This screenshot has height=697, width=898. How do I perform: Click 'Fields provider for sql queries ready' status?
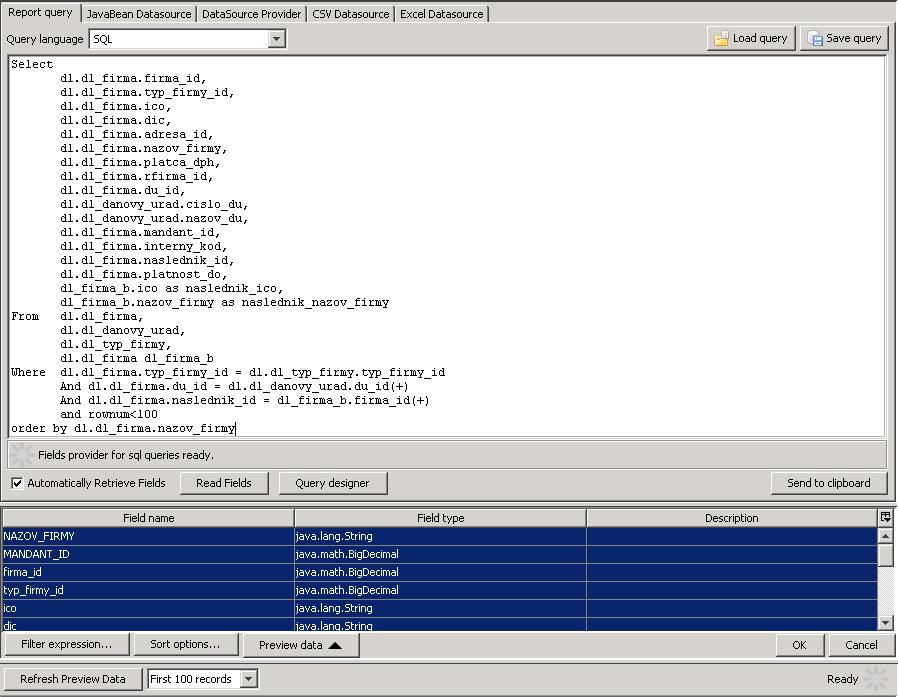126,455
